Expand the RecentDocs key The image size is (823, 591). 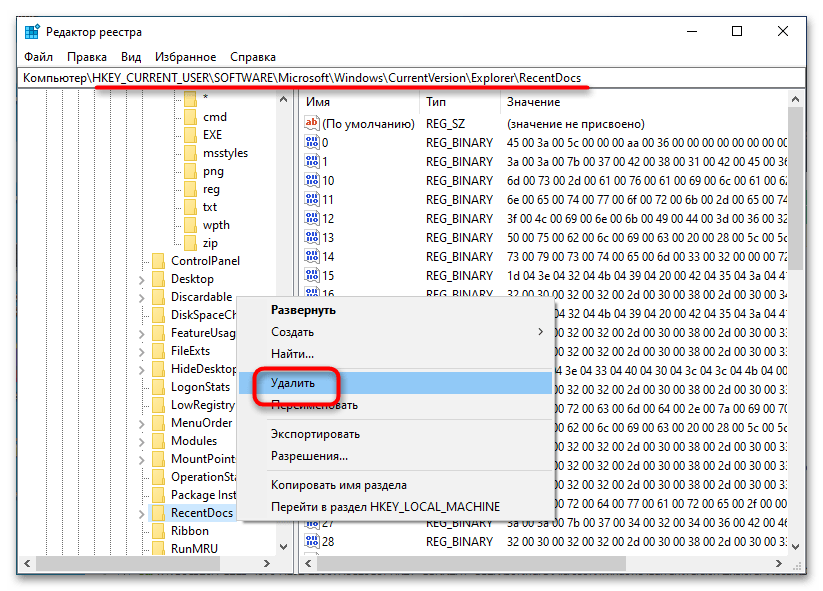click(142, 514)
